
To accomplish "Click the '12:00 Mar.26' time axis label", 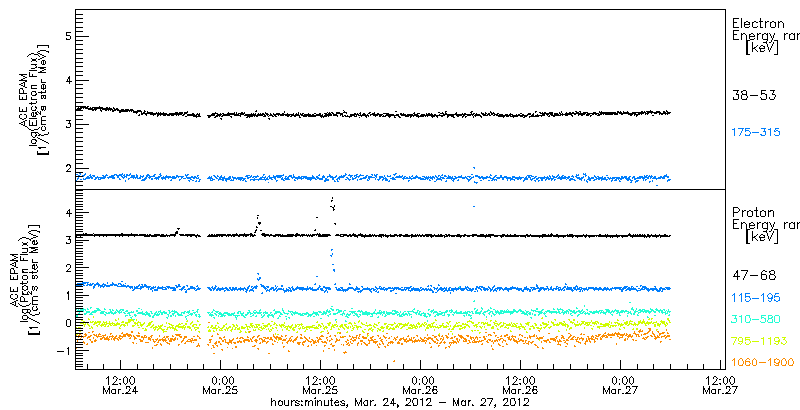I will 520,386.
